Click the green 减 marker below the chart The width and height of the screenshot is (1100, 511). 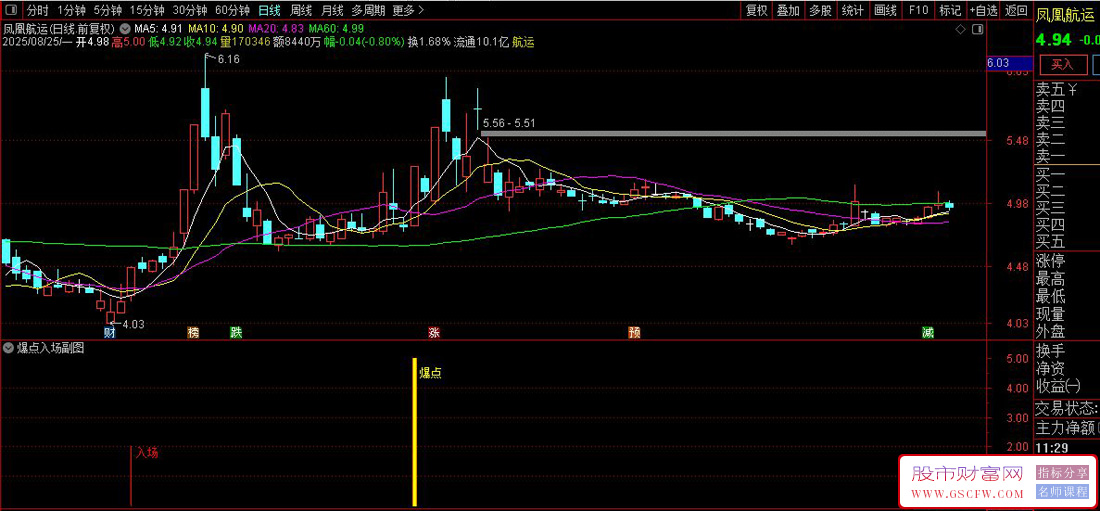point(928,333)
